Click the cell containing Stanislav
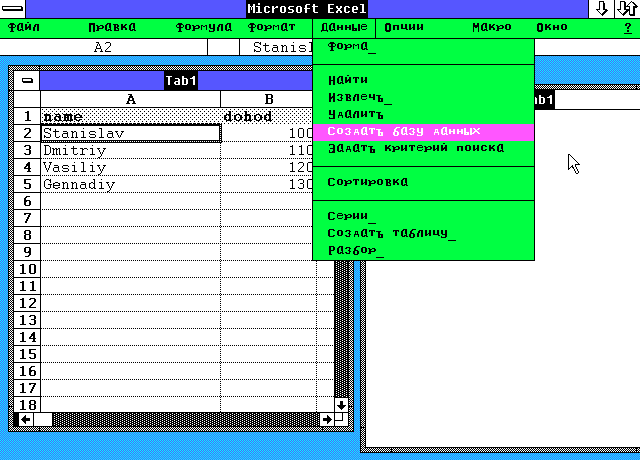Screen dimensions: 640x460 pyautogui.click(x=131, y=133)
